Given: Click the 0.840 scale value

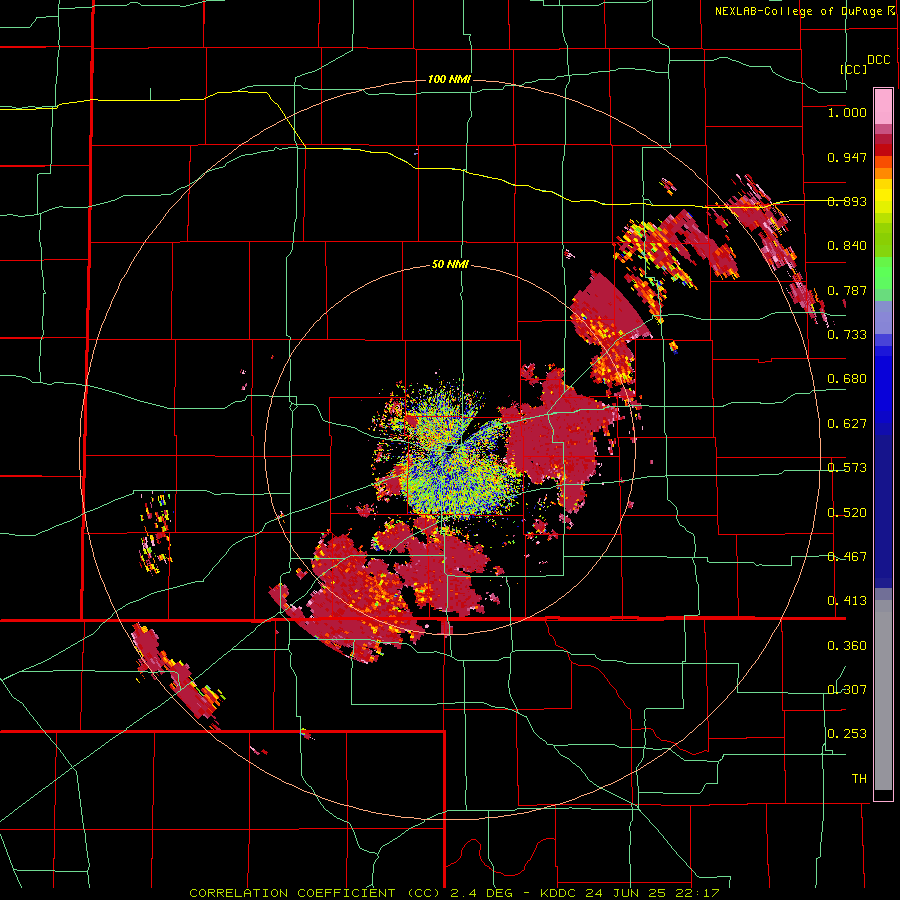Looking at the screenshot, I should 847,246.
